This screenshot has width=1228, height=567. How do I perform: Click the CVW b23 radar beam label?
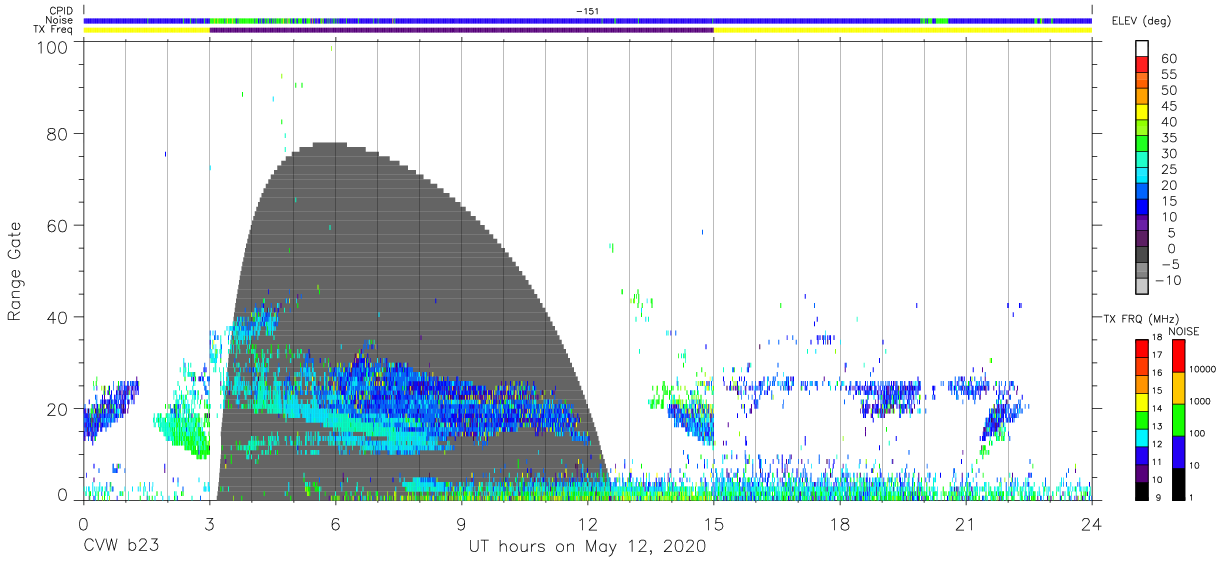click(120, 547)
